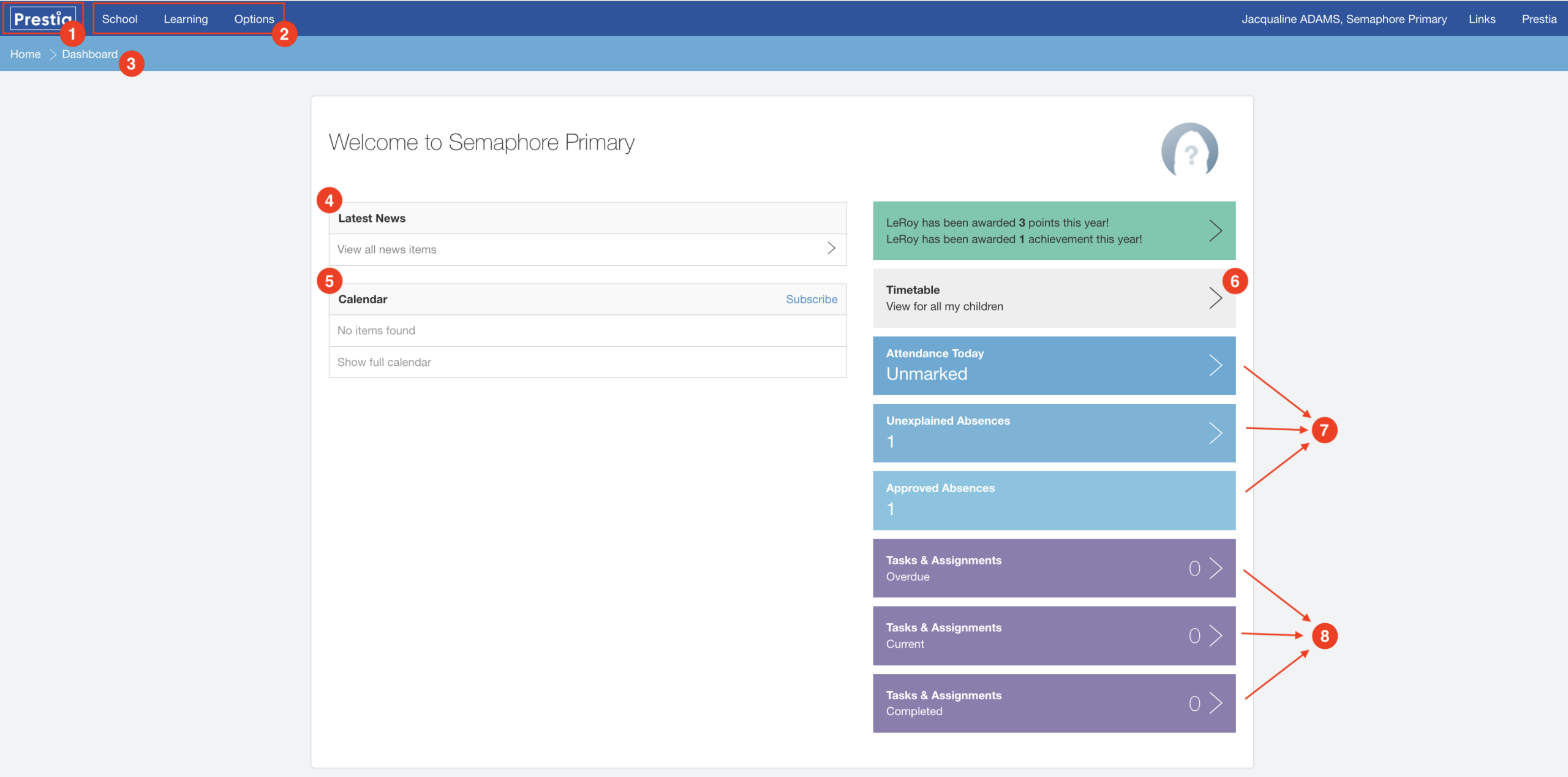Open the Options menu
Image resolution: width=1568 pixels, height=777 pixels.
(x=254, y=19)
